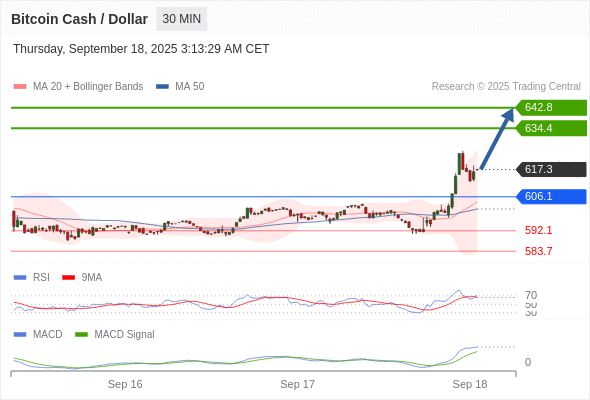Click the blue upward trend arrow

pyautogui.click(x=497, y=139)
